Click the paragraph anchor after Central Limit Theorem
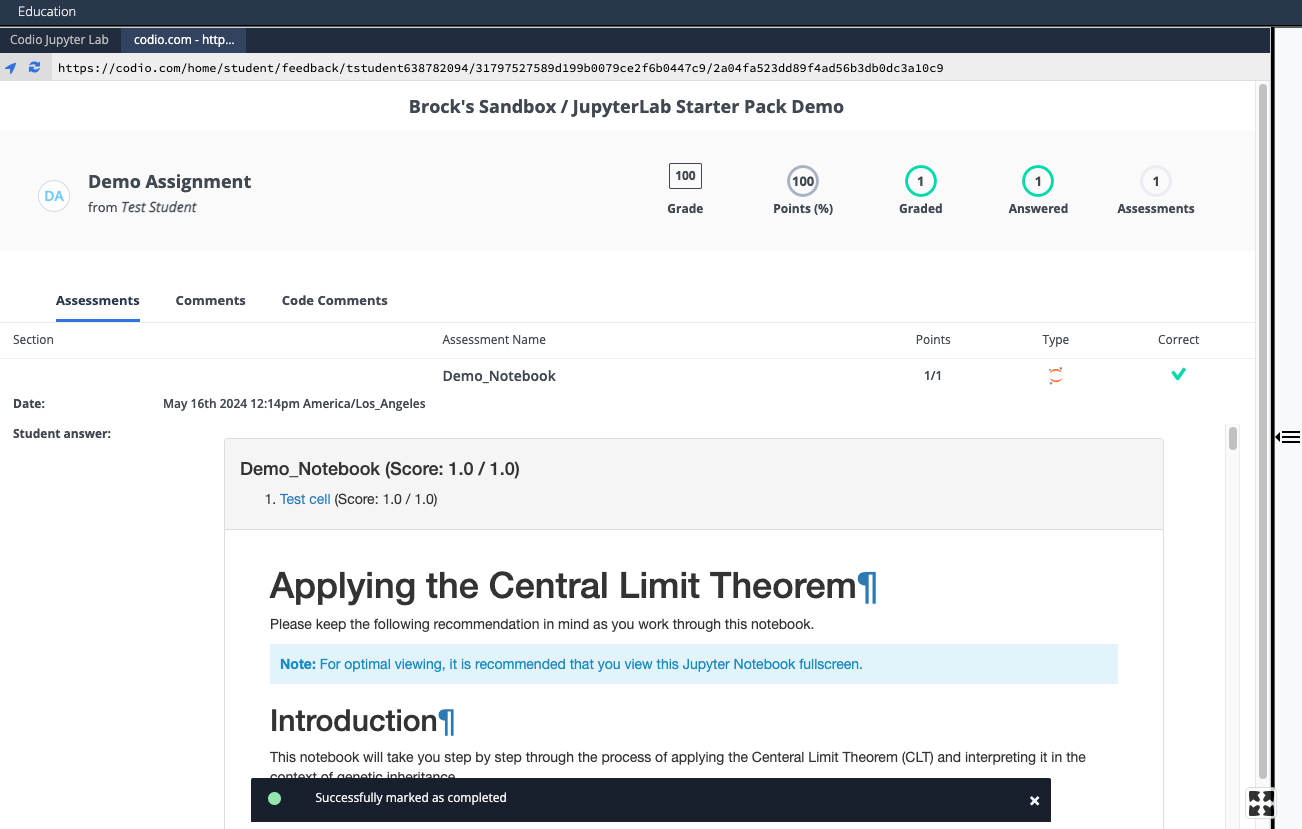Screen dimensions: 1302x829 point(867,586)
